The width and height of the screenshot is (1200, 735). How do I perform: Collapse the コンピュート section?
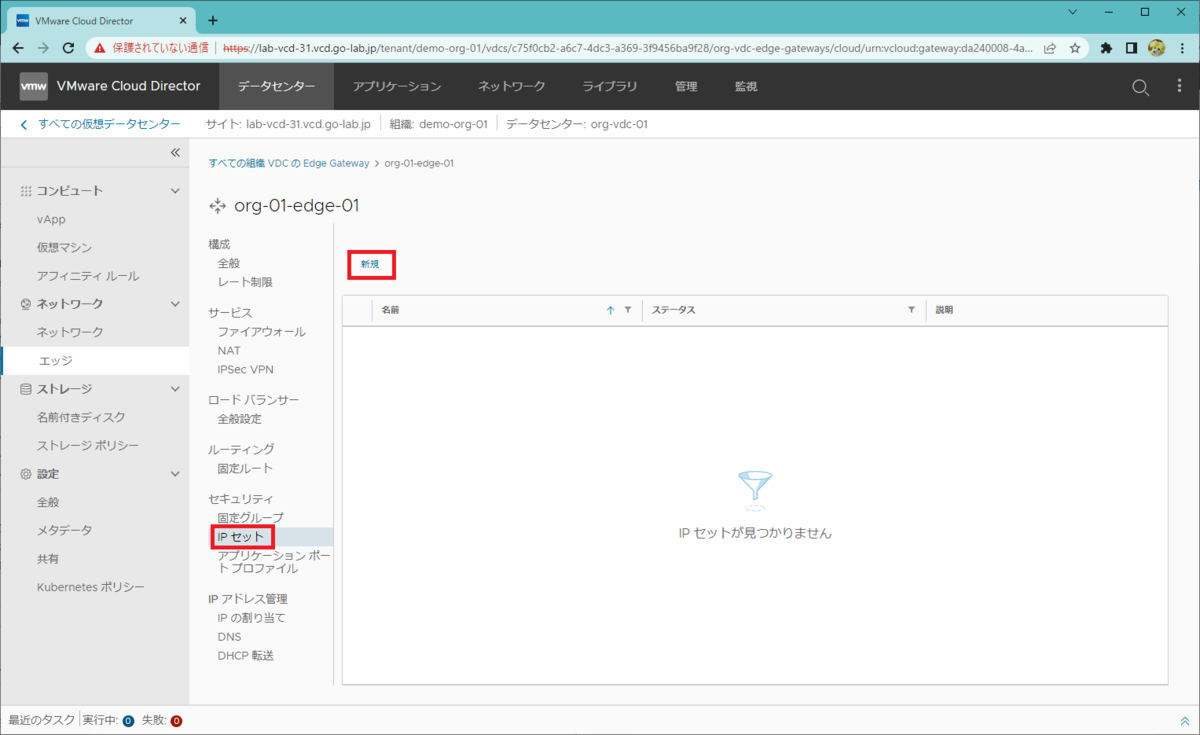pyautogui.click(x=175, y=190)
